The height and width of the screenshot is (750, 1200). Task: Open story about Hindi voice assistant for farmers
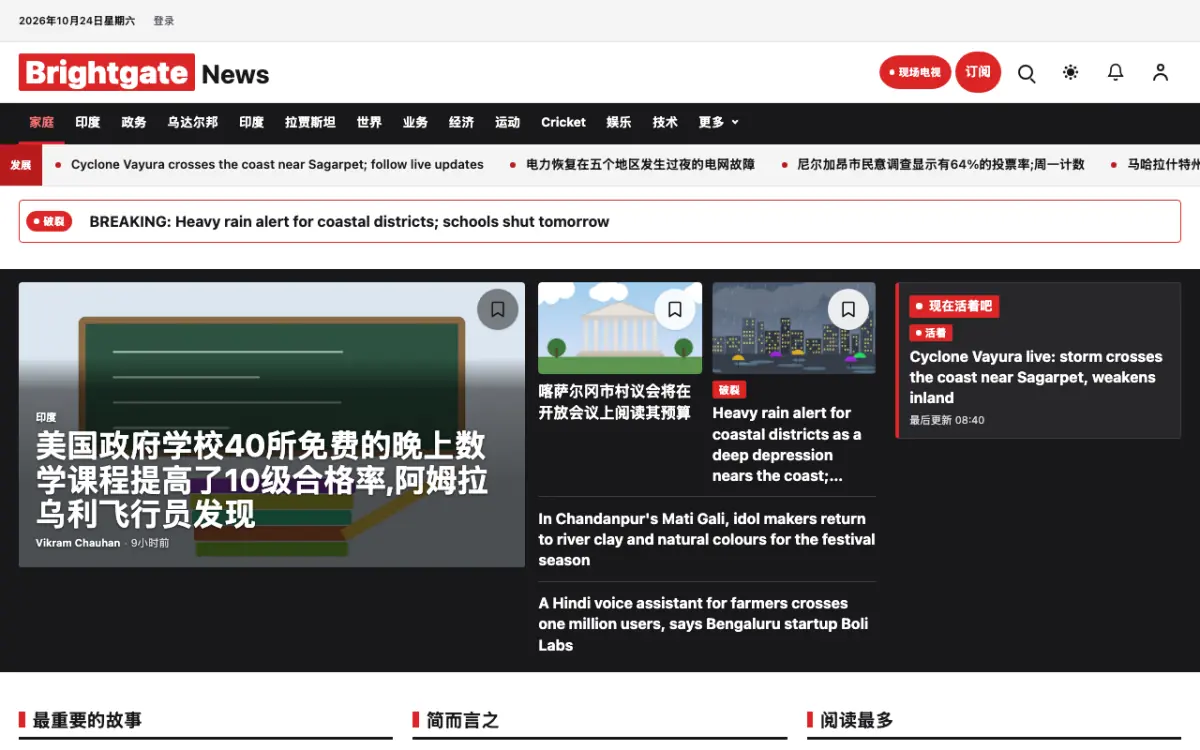[x=703, y=624]
